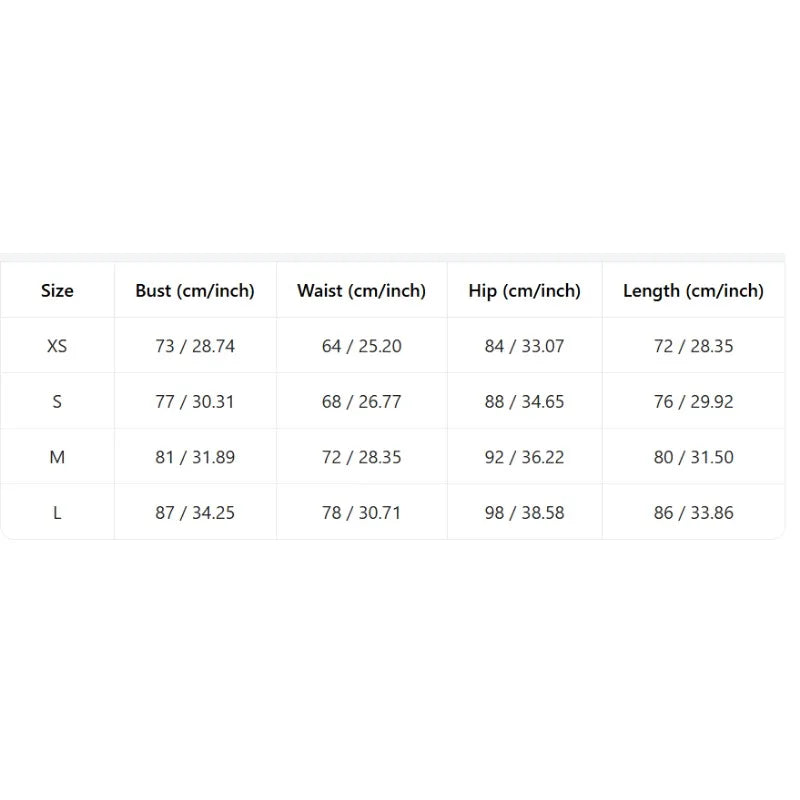Image resolution: width=800 pixels, height=800 pixels.
Task: Click the Length (cm/inch) header
Action: 693,291
